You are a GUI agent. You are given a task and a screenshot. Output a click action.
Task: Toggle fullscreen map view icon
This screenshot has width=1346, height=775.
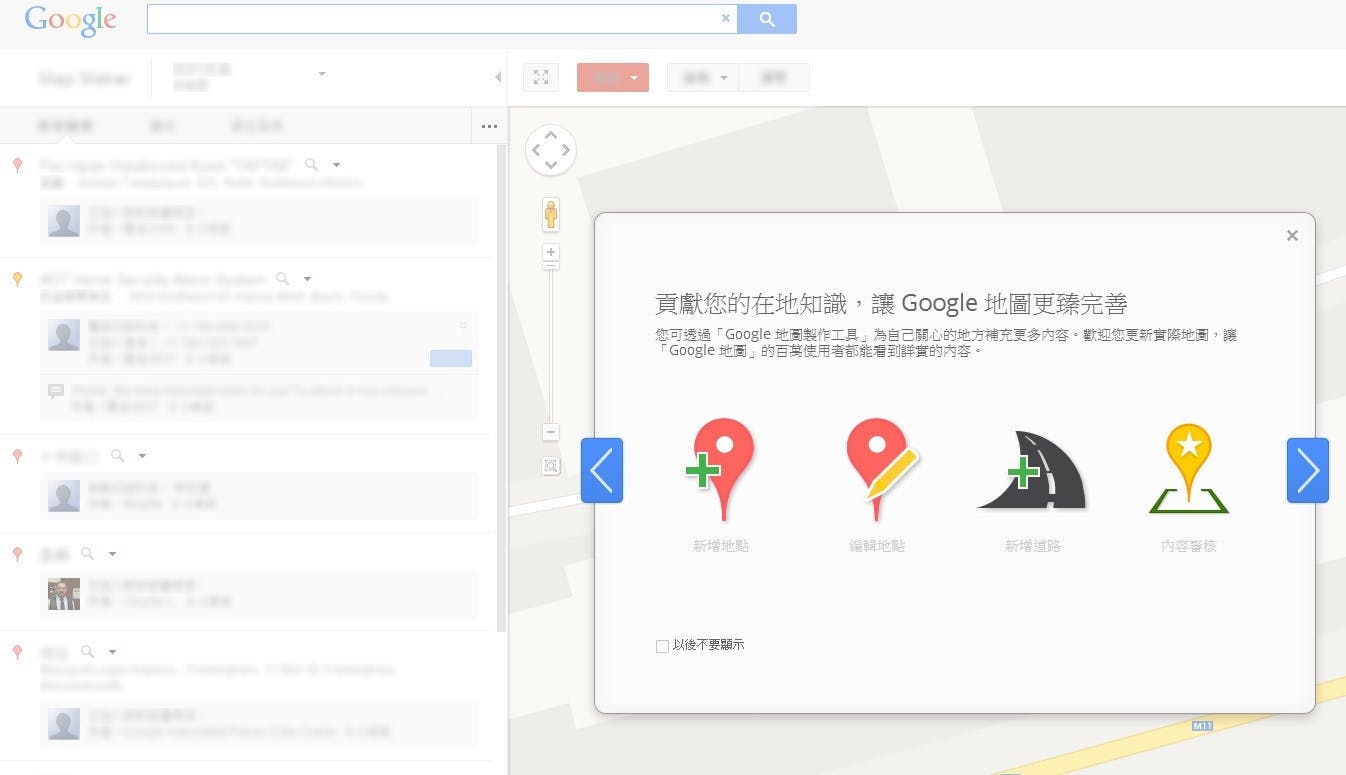[541, 77]
